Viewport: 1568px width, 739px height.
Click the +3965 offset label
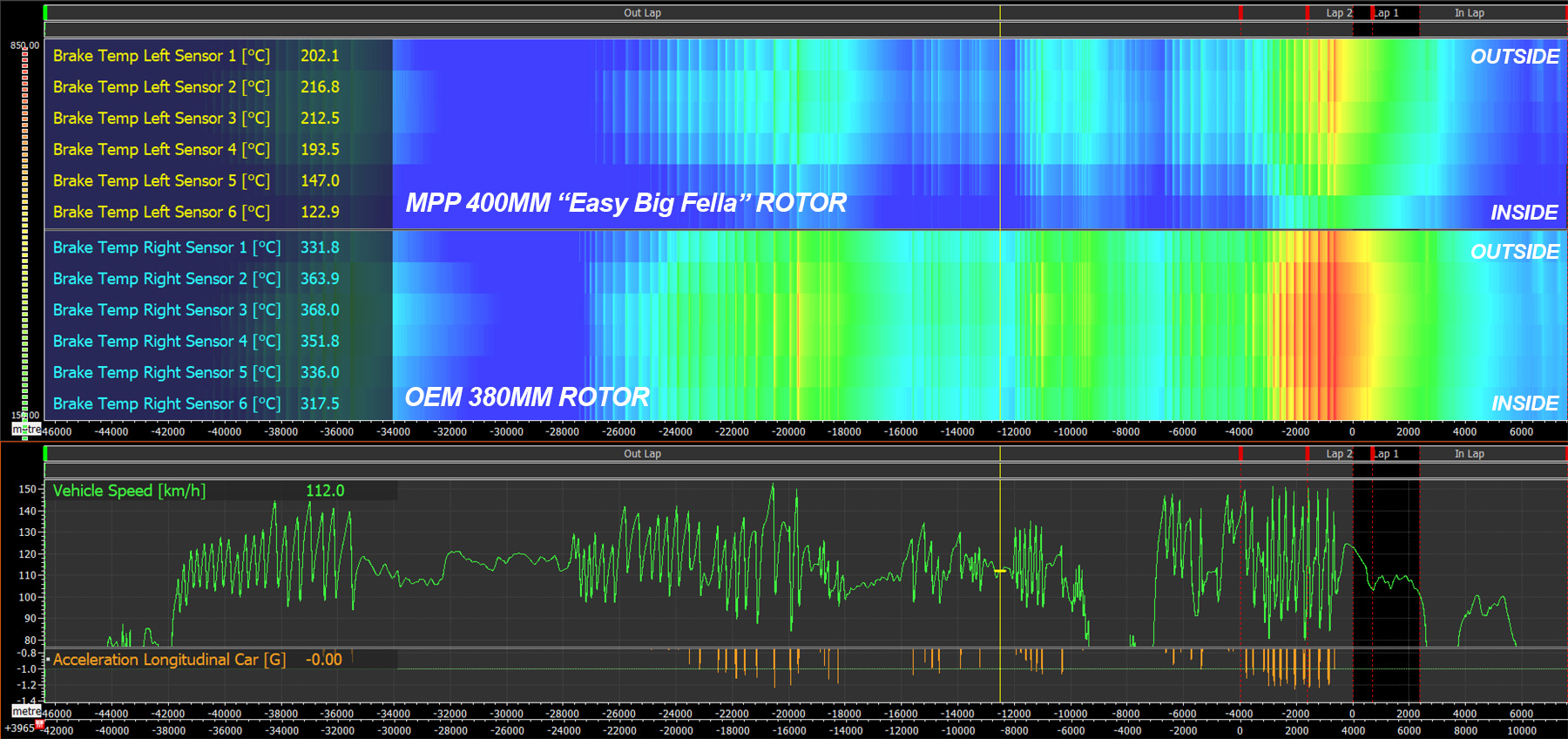(x=19, y=729)
